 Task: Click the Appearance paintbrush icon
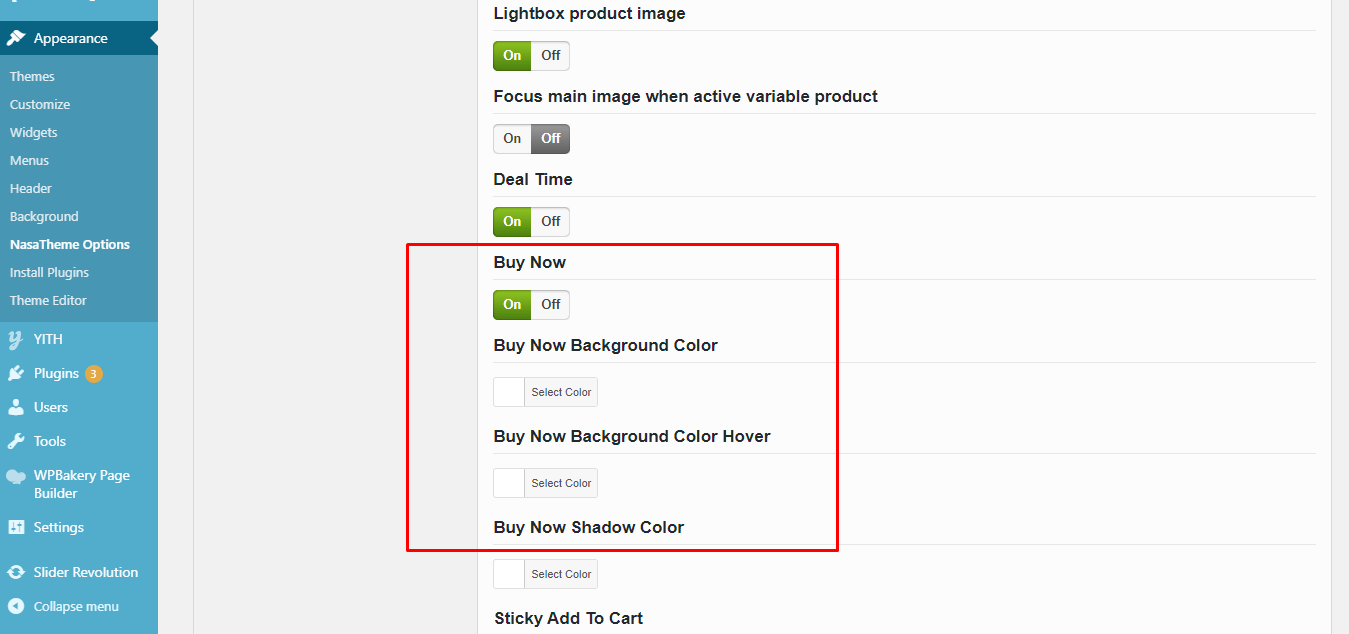16,38
